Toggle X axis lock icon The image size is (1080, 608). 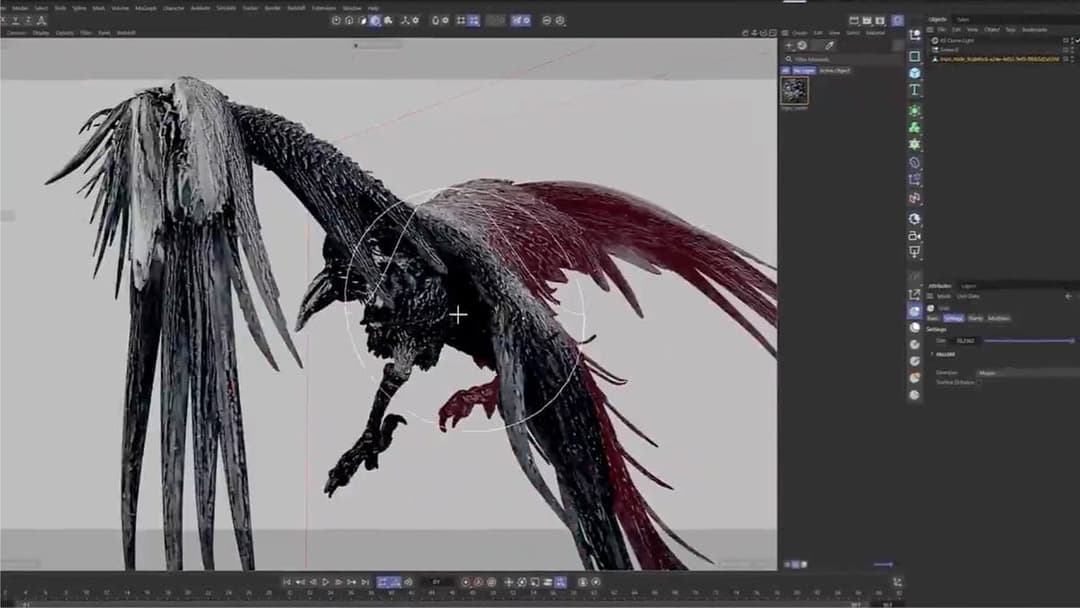(3, 21)
